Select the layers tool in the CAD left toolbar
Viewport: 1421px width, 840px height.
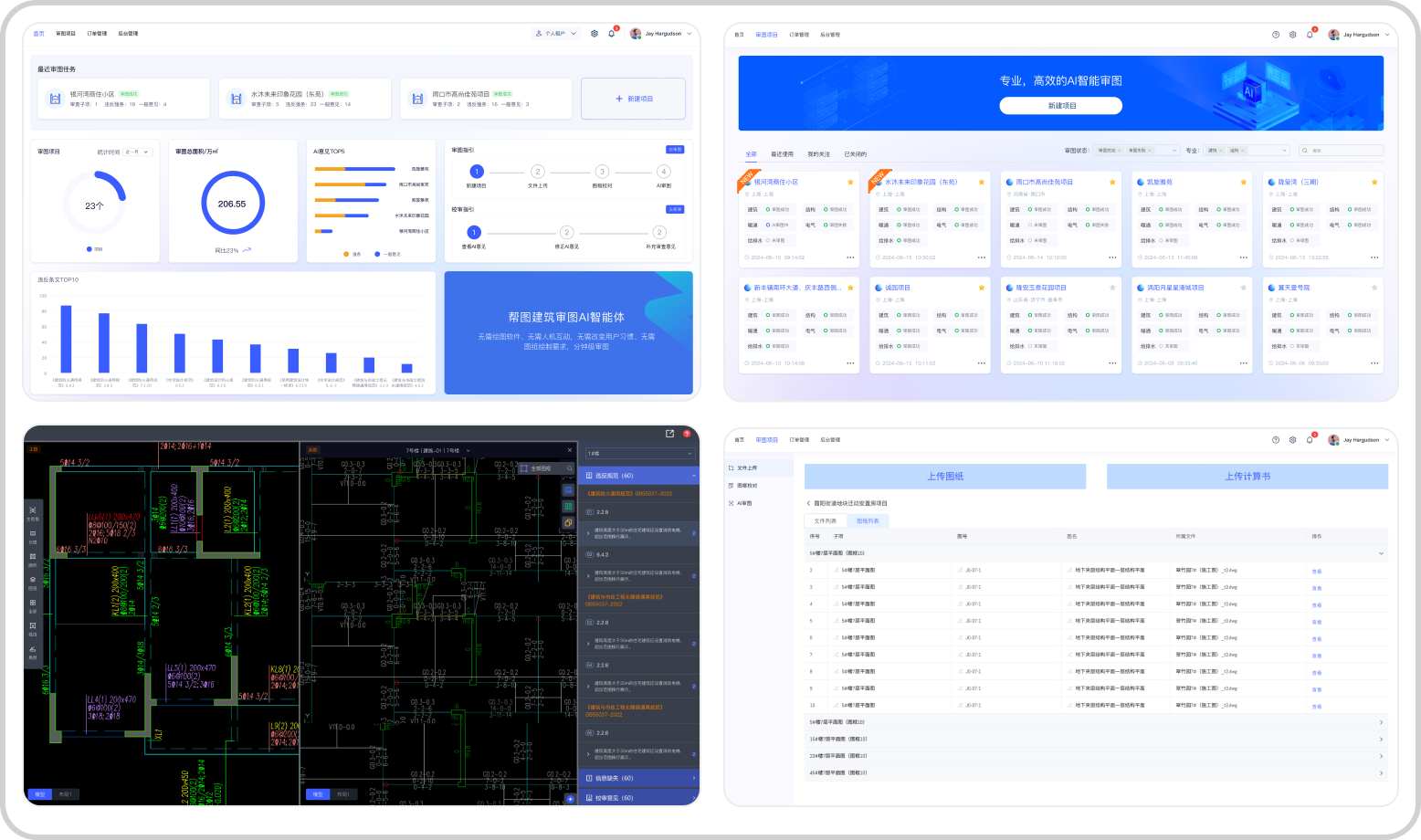click(x=33, y=582)
